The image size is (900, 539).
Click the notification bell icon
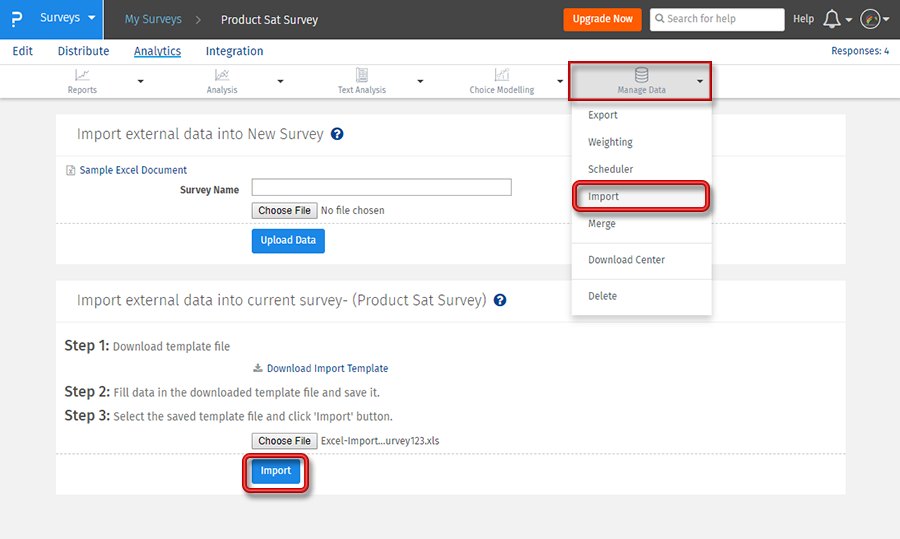click(831, 19)
